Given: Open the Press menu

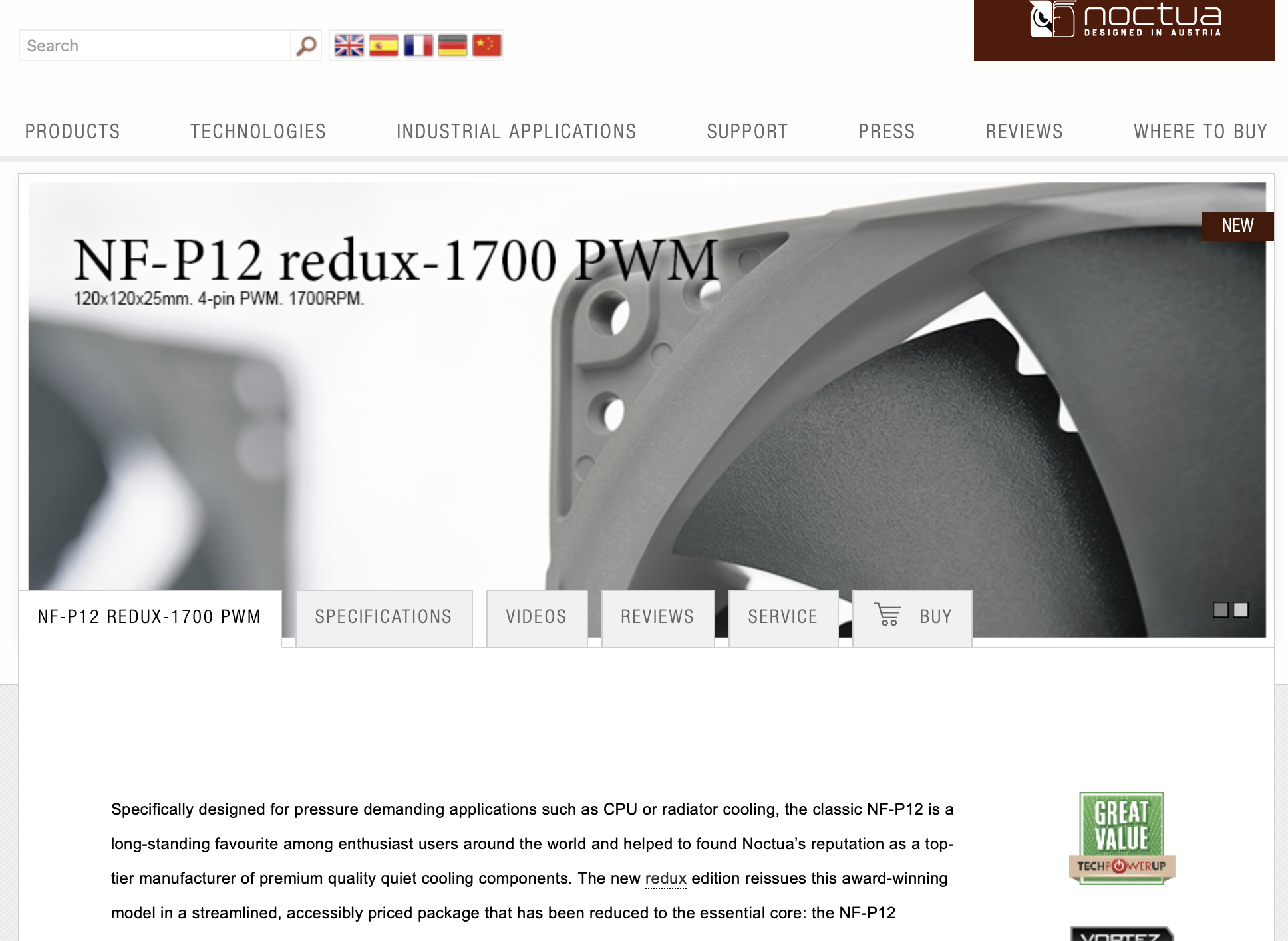Looking at the screenshot, I should pos(887,132).
